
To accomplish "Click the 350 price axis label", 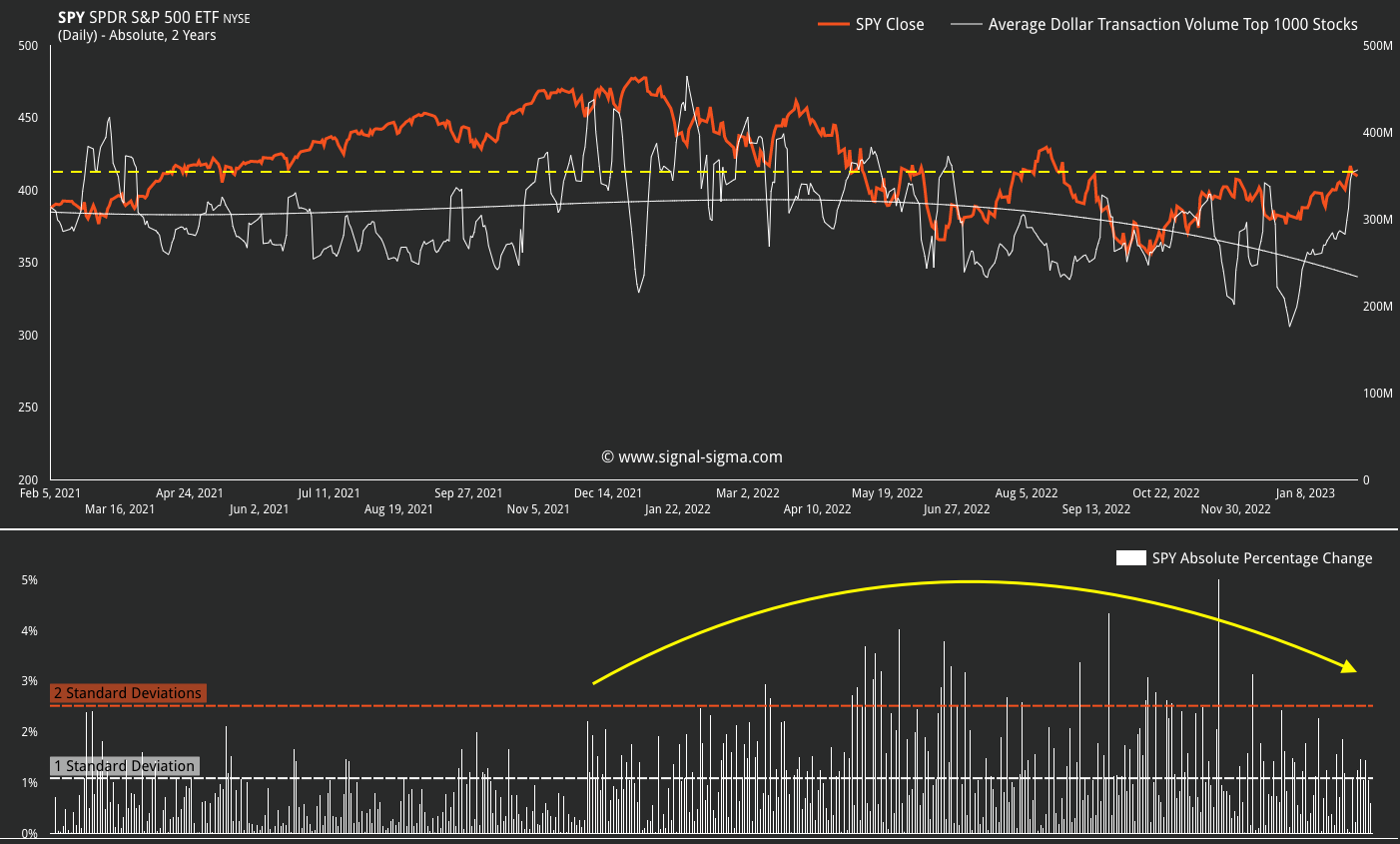I will (x=28, y=263).
